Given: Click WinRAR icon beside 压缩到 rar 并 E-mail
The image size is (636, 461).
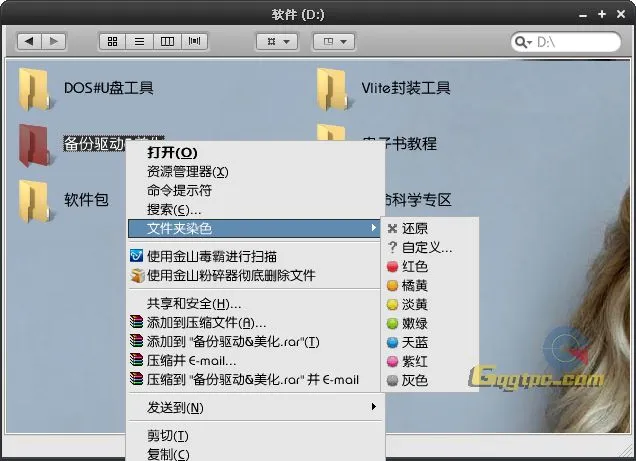Looking at the screenshot, I should click(137, 378).
